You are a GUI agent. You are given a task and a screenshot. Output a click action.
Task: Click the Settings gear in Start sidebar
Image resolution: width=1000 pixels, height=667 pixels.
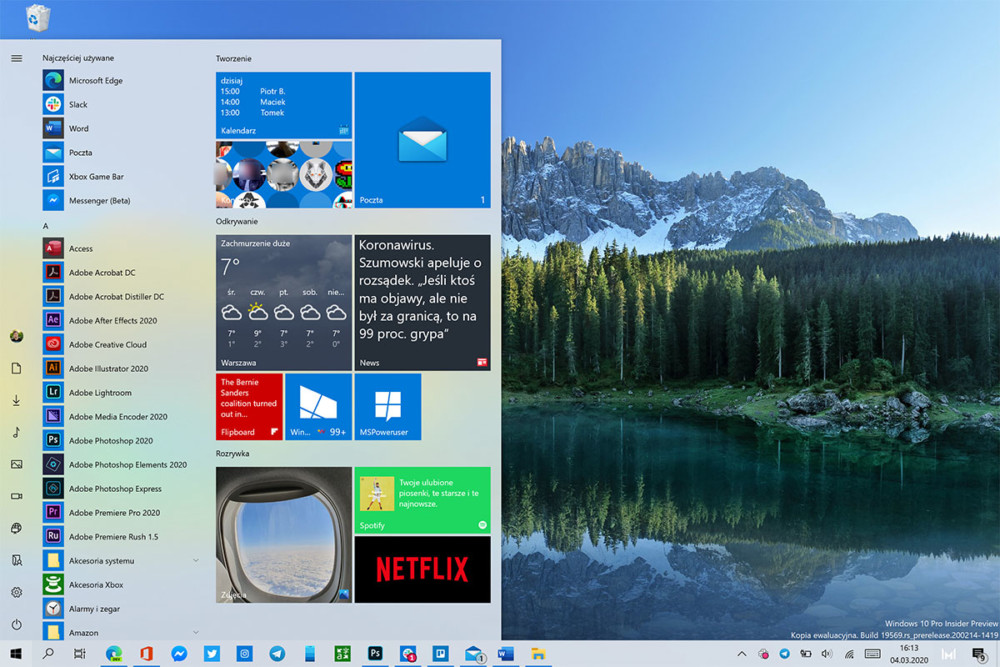tap(17, 592)
